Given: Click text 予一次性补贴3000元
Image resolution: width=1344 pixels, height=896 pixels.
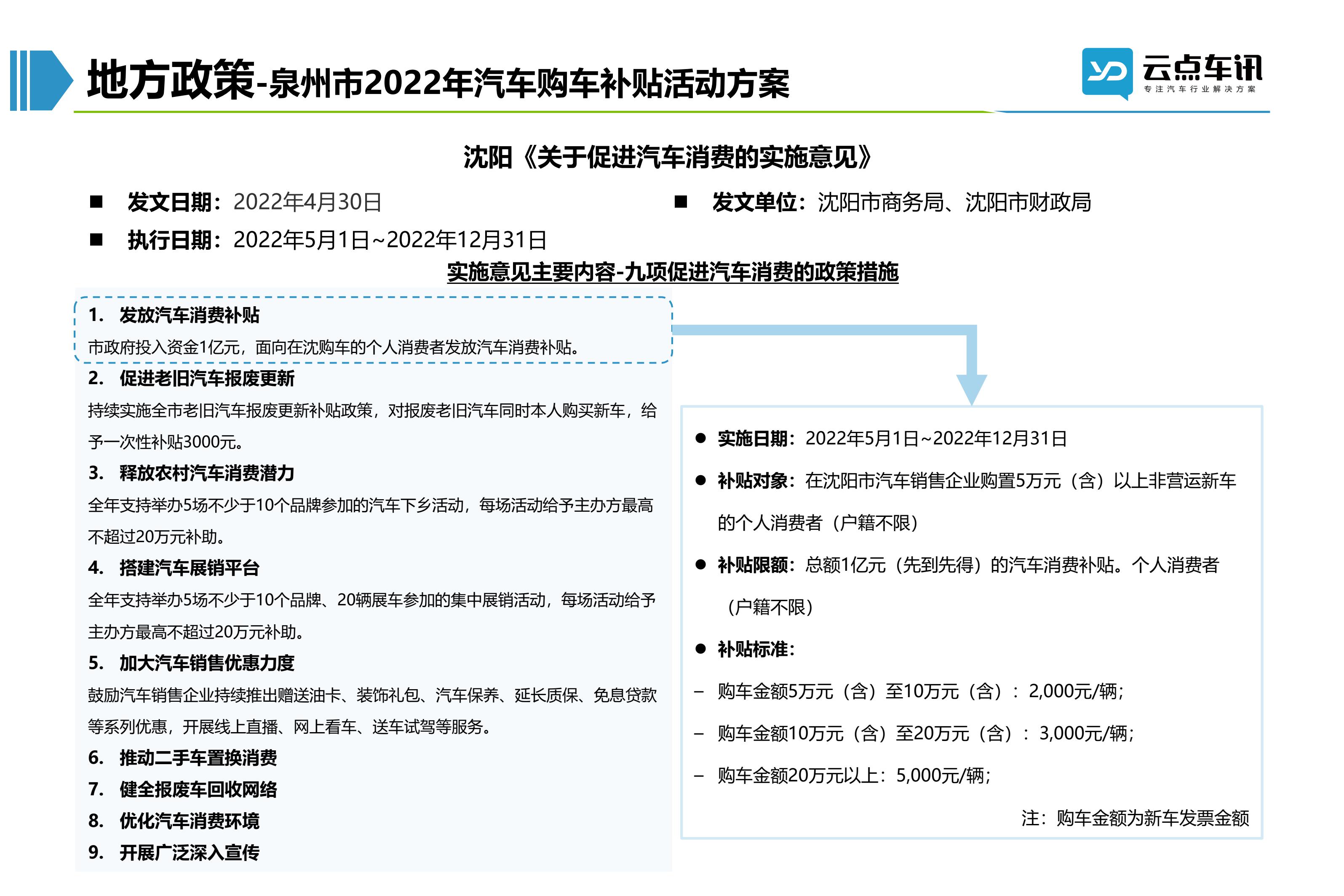Looking at the screenshot, I should (x=166, y=442).
